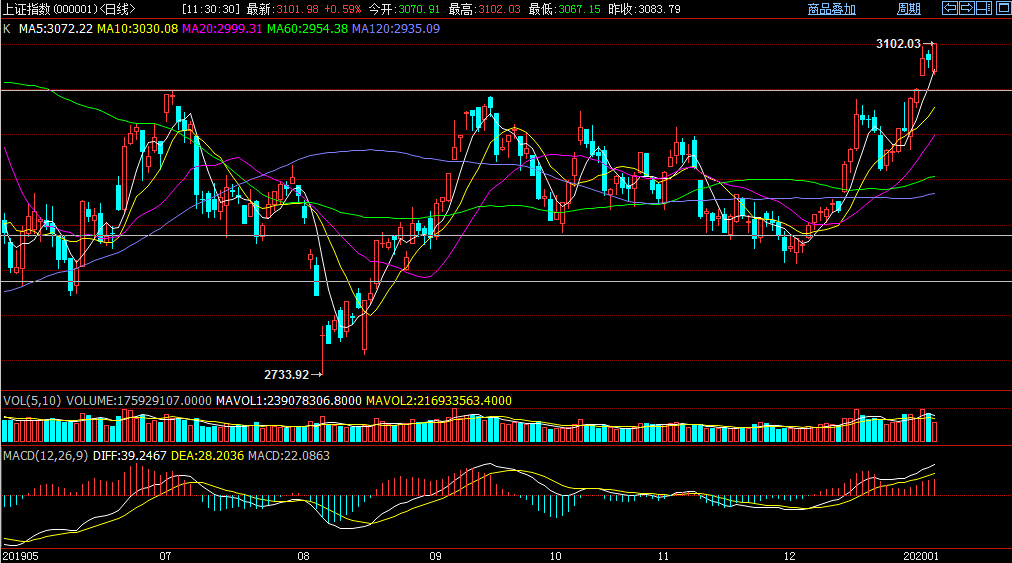Click the [11:30:30] timestamp
The width and height of the screenshot is (1012, 563).
[211, 9]
